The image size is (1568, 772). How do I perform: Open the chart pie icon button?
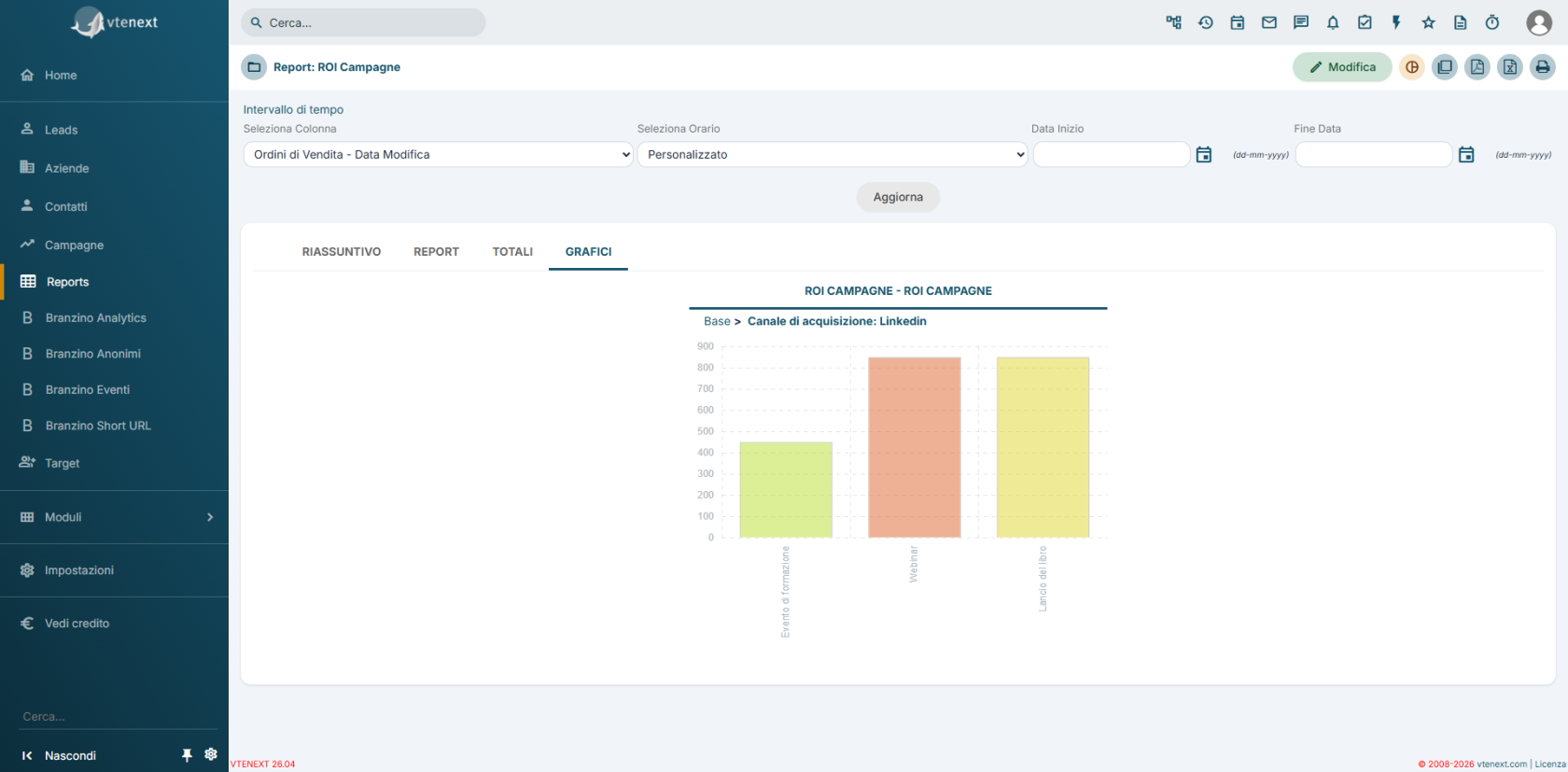1412,67
